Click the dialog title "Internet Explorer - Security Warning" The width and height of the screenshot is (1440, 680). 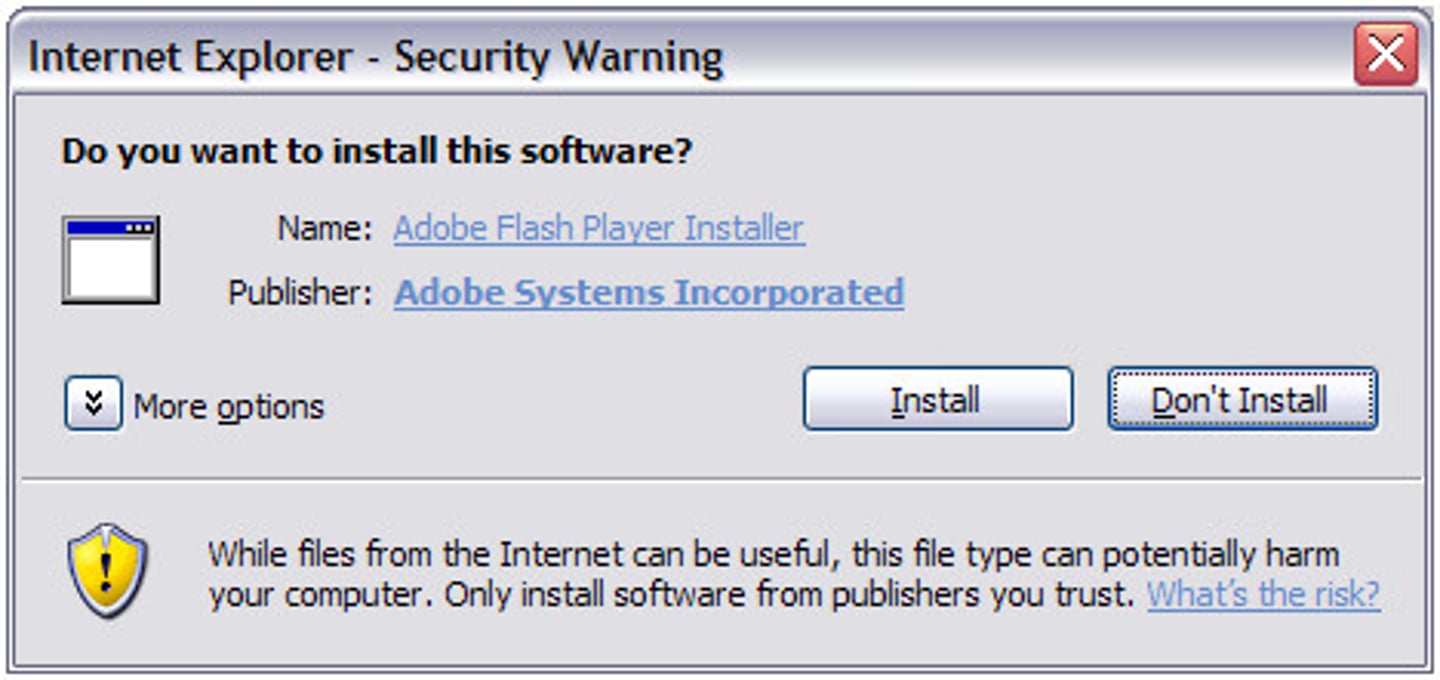375,57
